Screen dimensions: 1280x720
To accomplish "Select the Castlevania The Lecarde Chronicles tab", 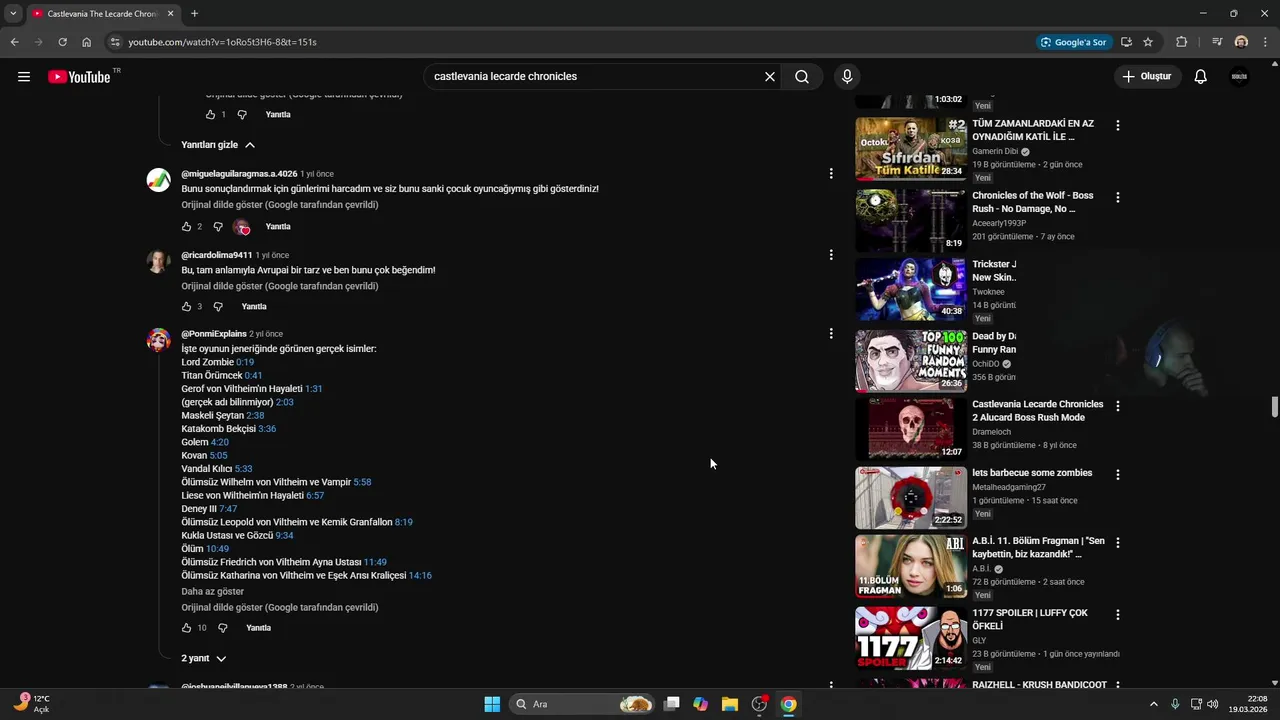I will [x=102, y=14].
